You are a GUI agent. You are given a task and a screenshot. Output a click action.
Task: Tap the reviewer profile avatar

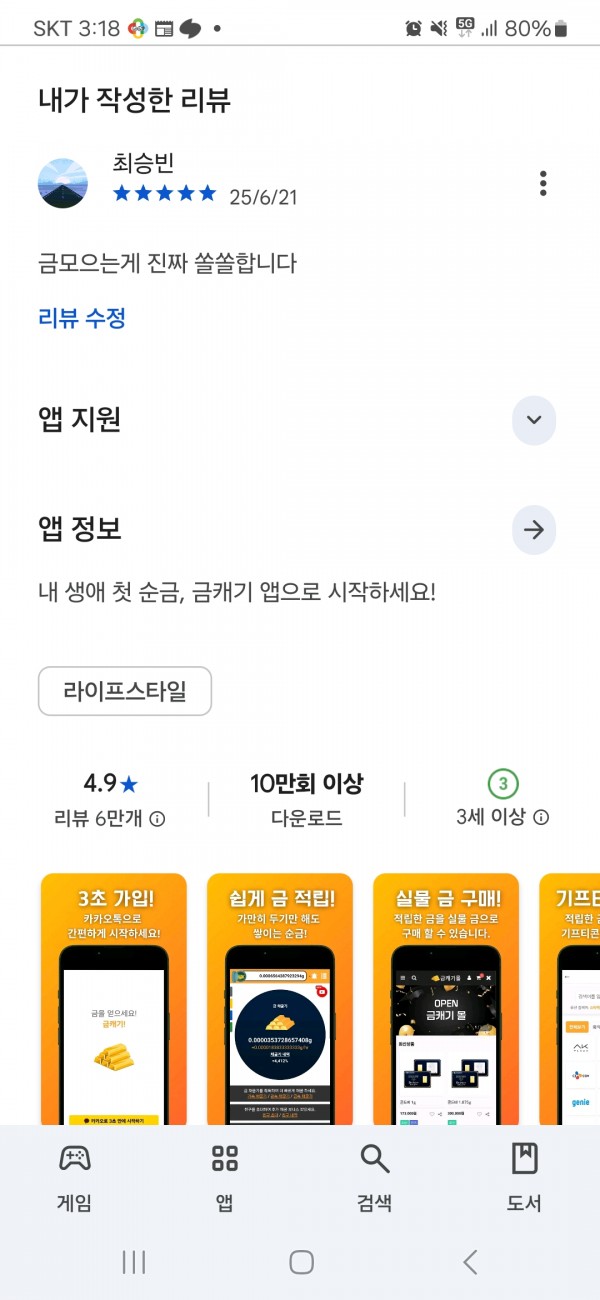click(62, 183)
